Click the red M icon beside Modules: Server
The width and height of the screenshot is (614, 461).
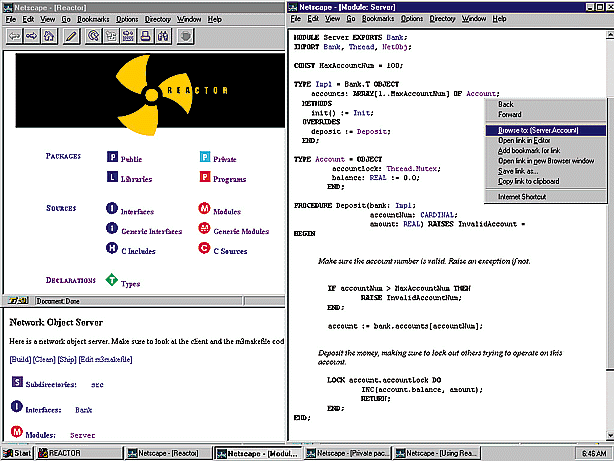[x=17, y=432]
